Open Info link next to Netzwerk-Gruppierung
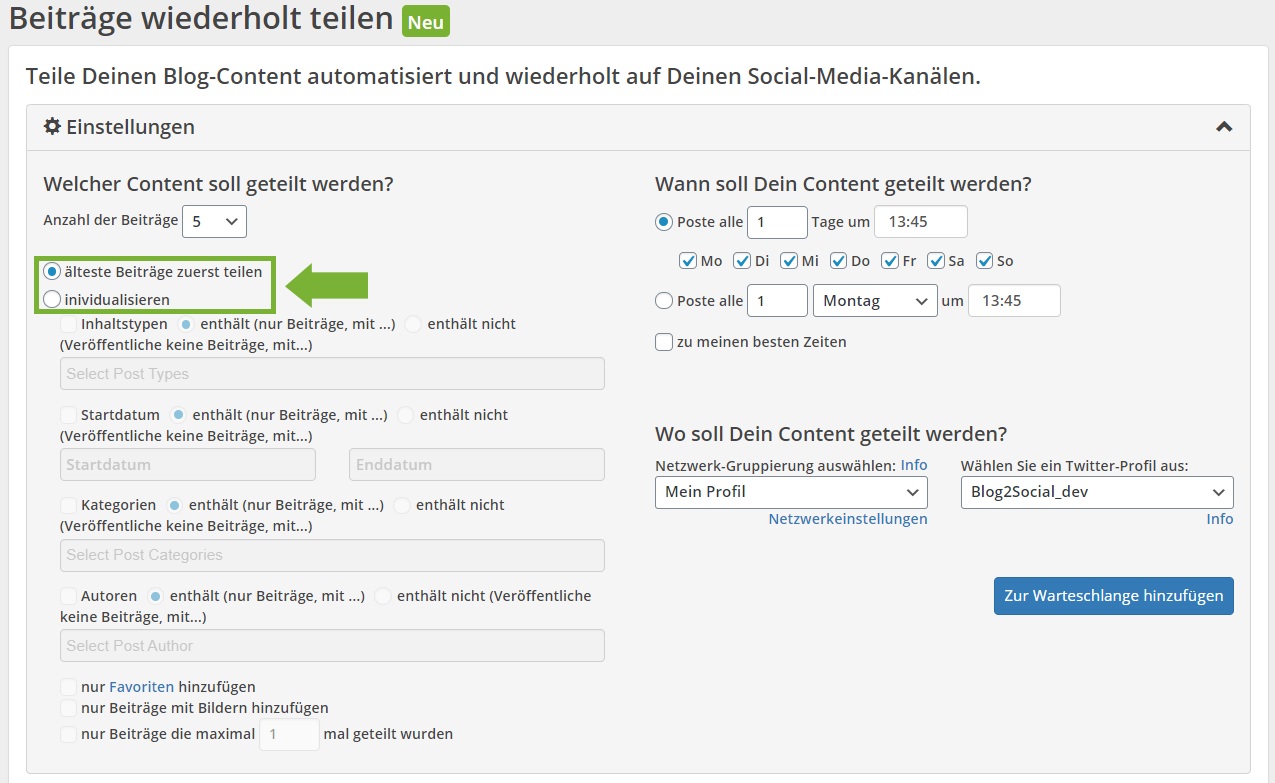Screen dimensions: 1275x783 tap(914, 465)
